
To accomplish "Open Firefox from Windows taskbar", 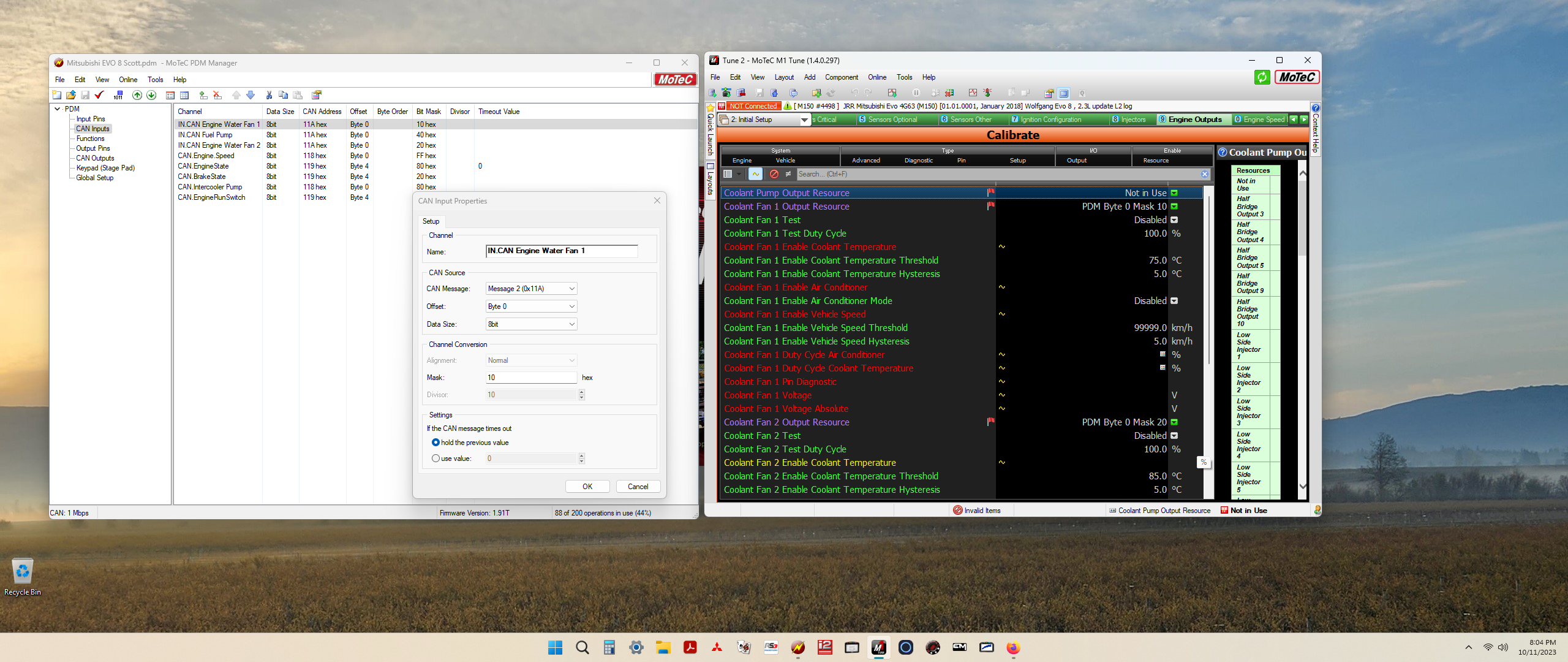I will (1013, 647).
